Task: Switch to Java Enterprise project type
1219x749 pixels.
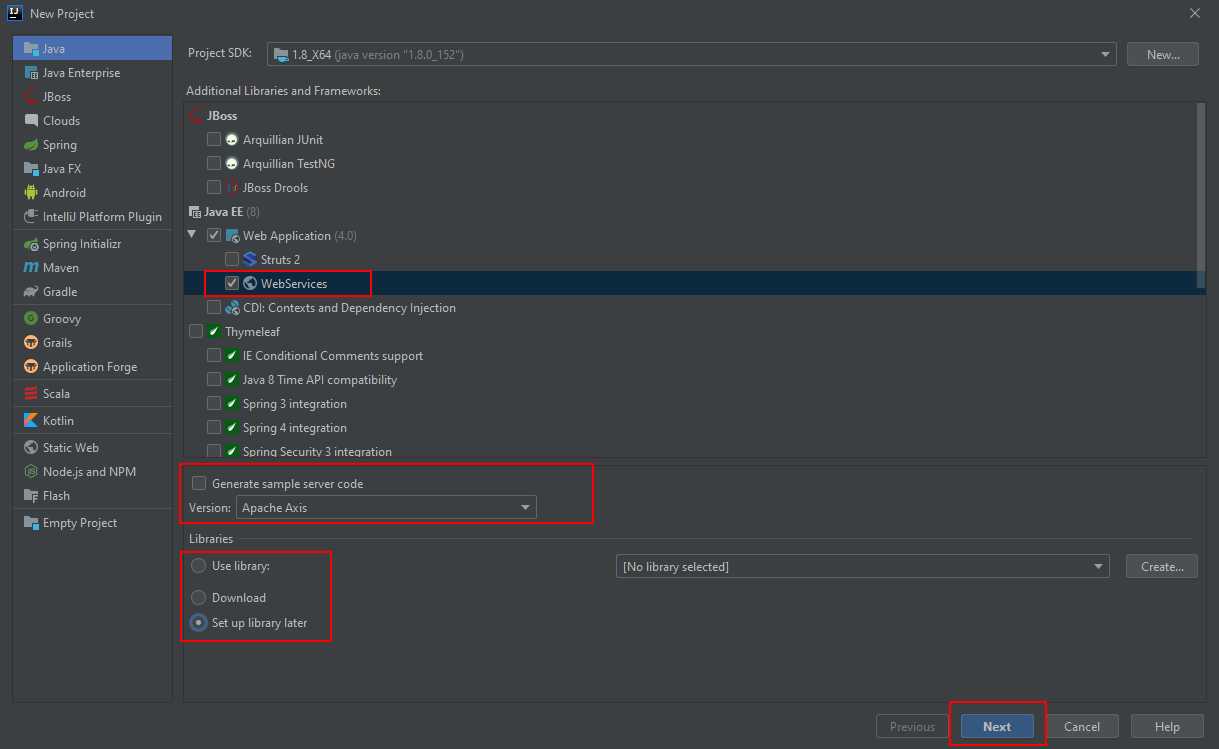Action: pyautogui.click(x=92, y=72)
